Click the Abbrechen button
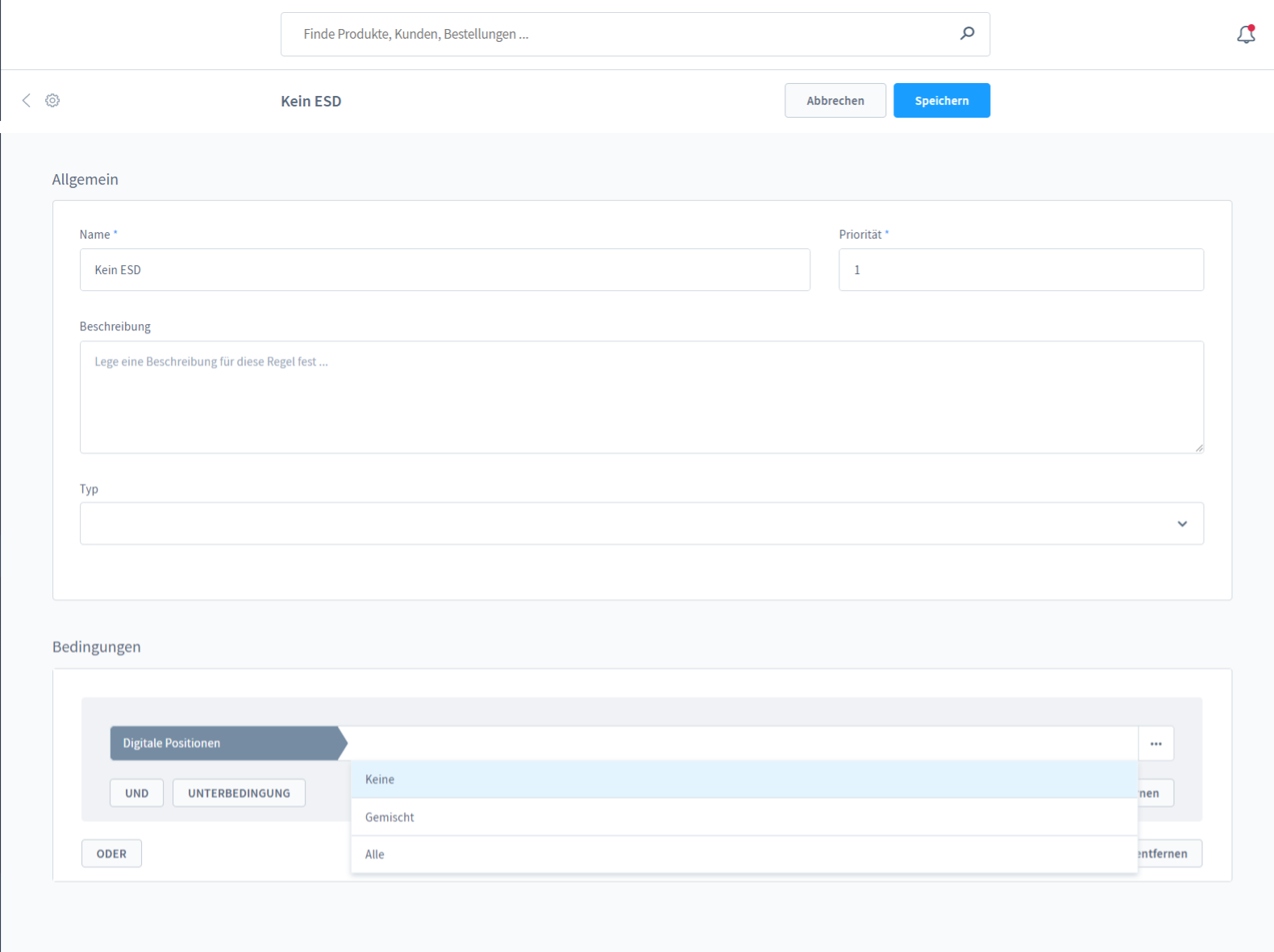1274x952 pixels. (x=835, y=101)
